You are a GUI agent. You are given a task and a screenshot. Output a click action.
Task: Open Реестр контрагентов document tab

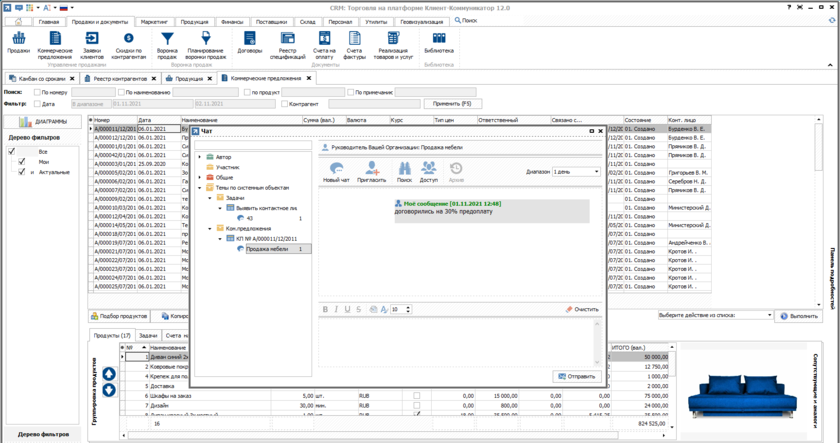[120, 78]
